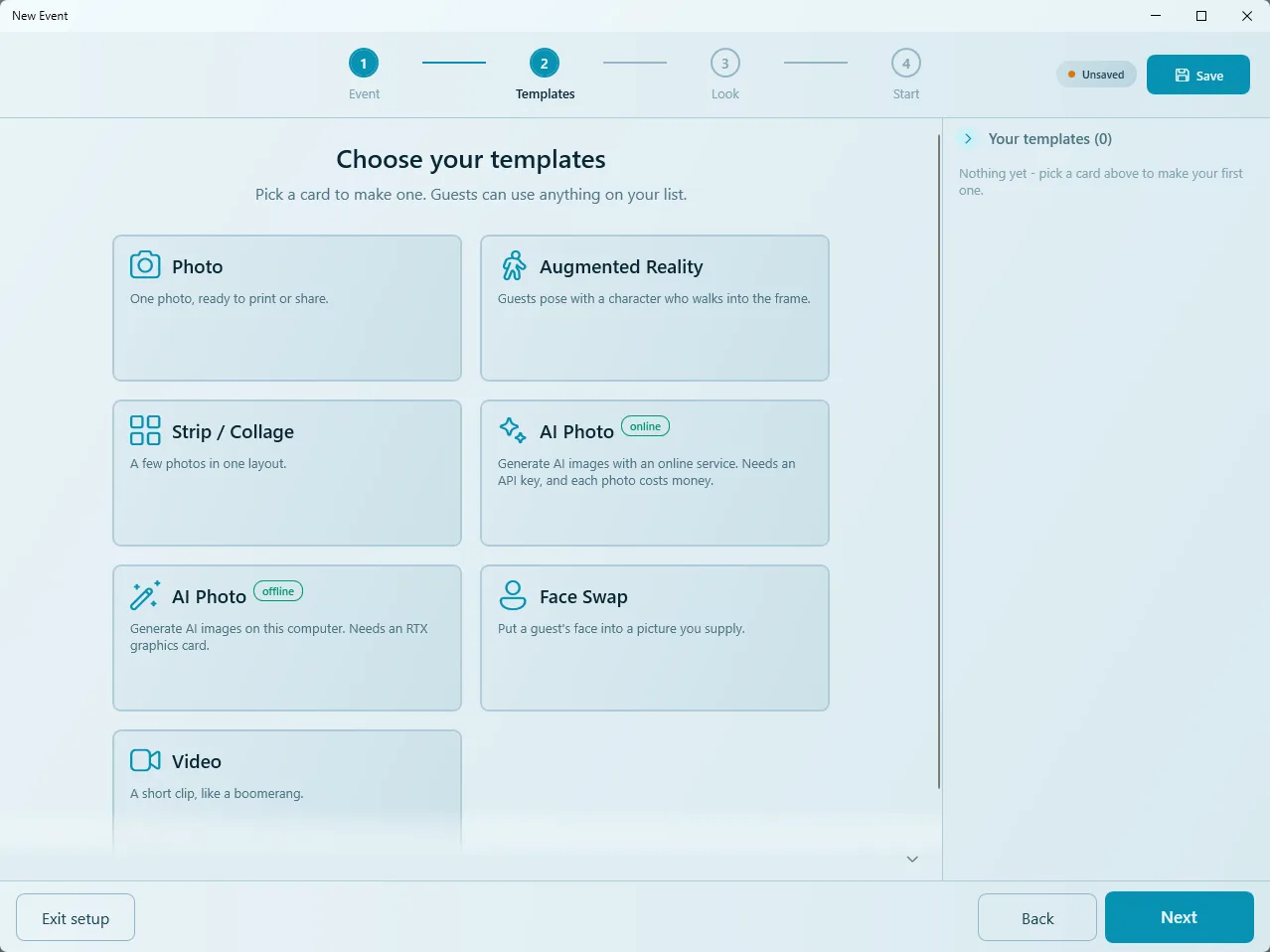Select the Face Swap card title

[x=583, y=596]
